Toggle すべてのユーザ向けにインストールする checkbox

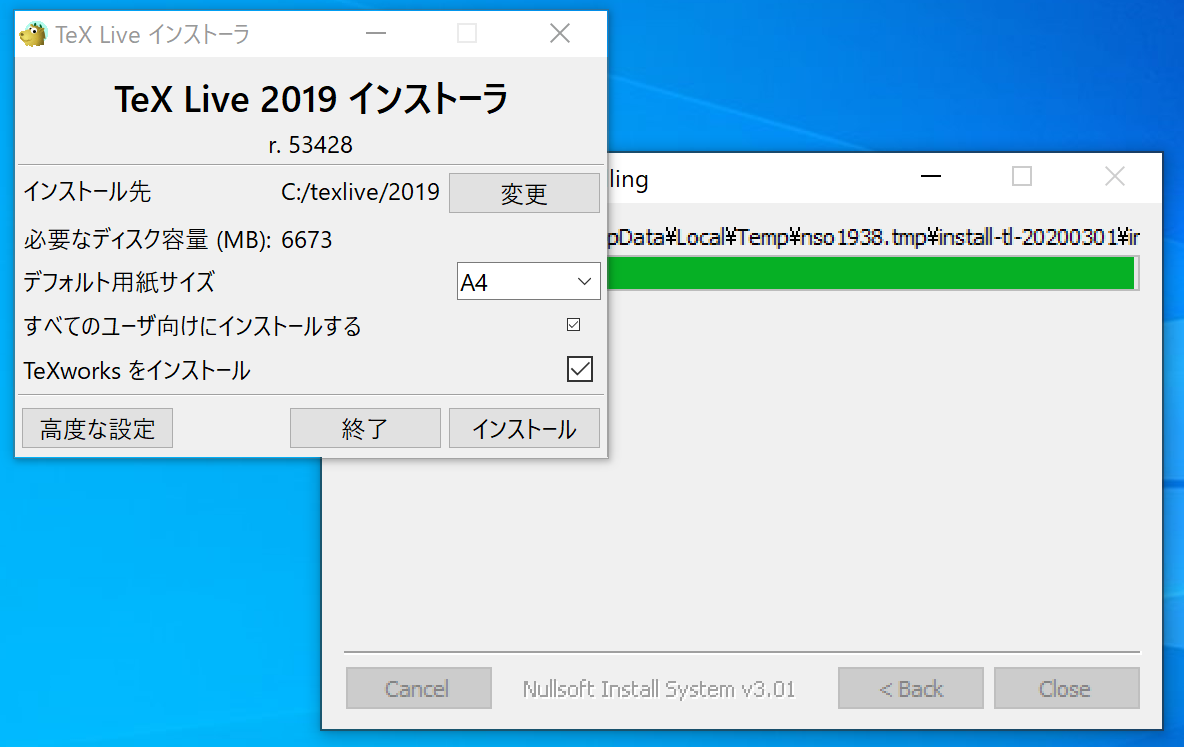point(573,325)
